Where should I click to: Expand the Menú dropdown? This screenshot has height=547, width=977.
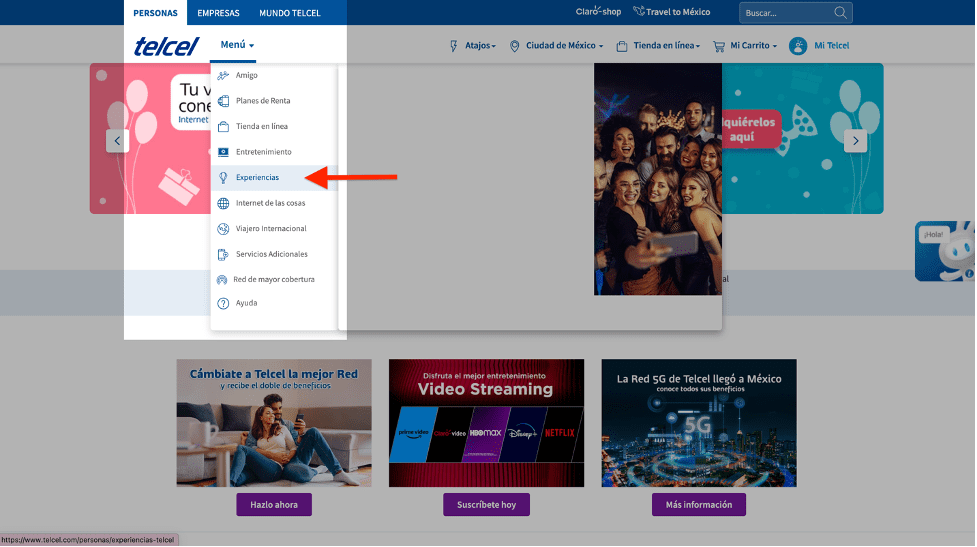coord(238,45)
